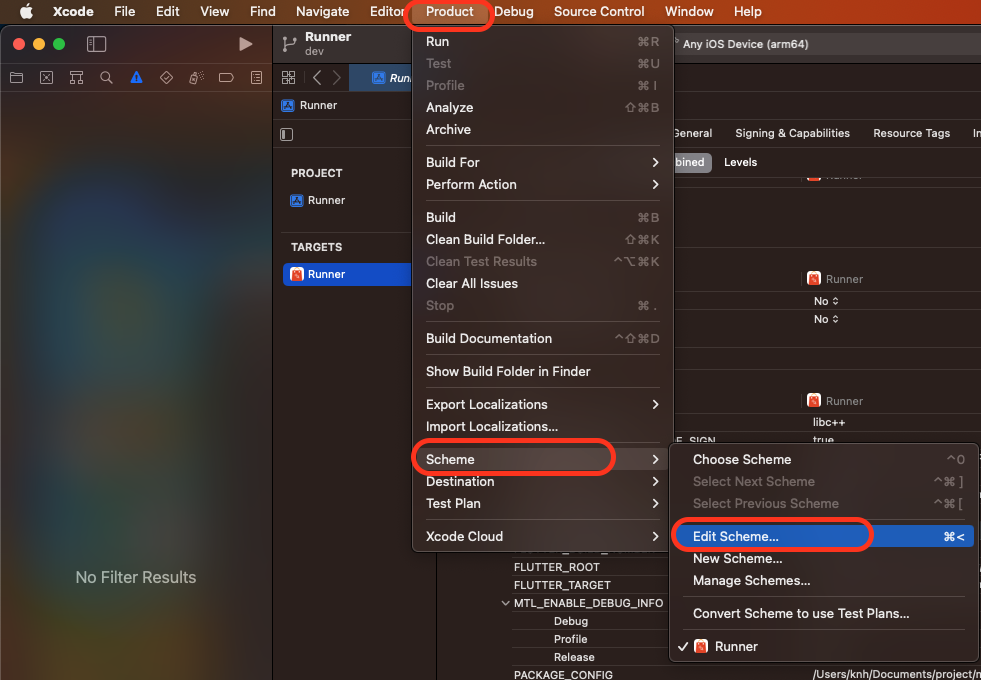Show the Project navigator folder icon
981x680 pixels.
tap(16, 78)
